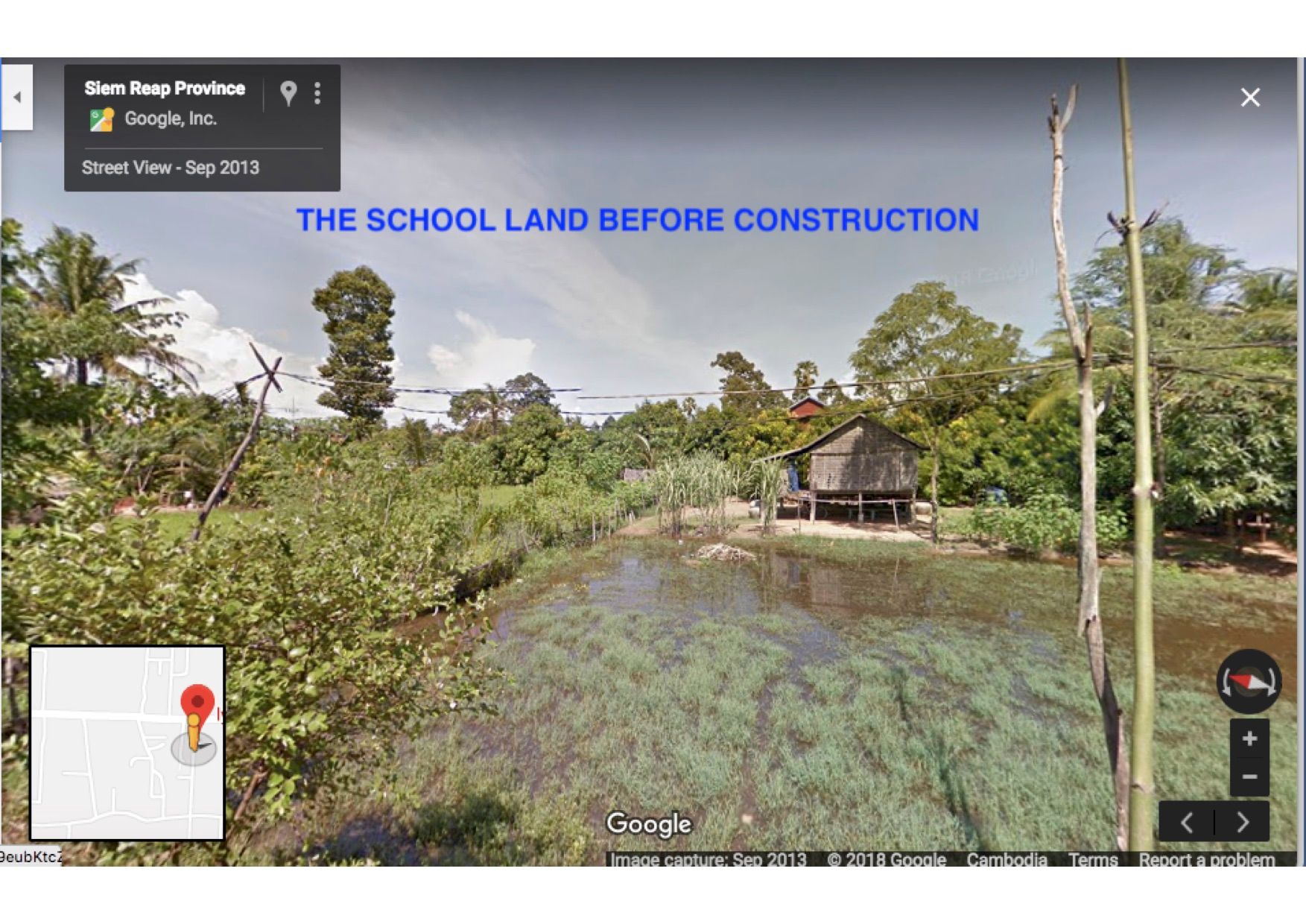The height and width of the screenshot is (924, 1306).
Task: Go to previous Street View image
Action: click(x=1187, y=822)
